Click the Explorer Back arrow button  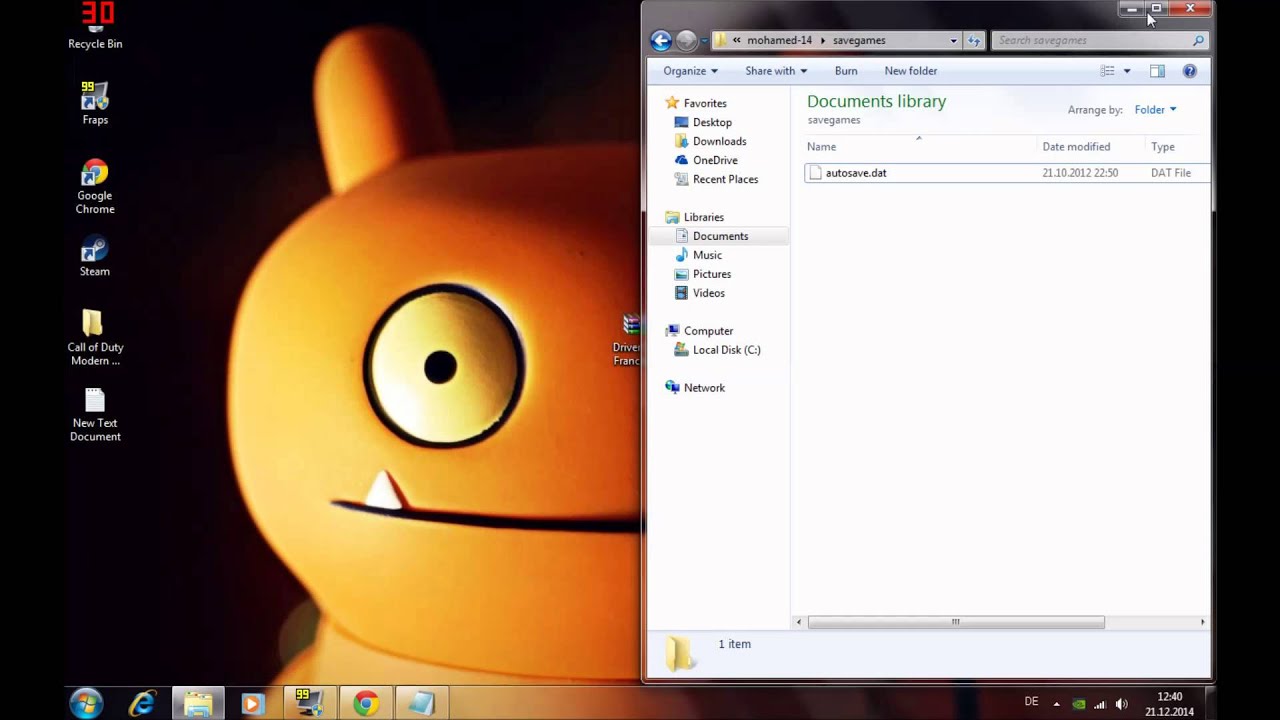pyautogui.click(x=661, y=40)
